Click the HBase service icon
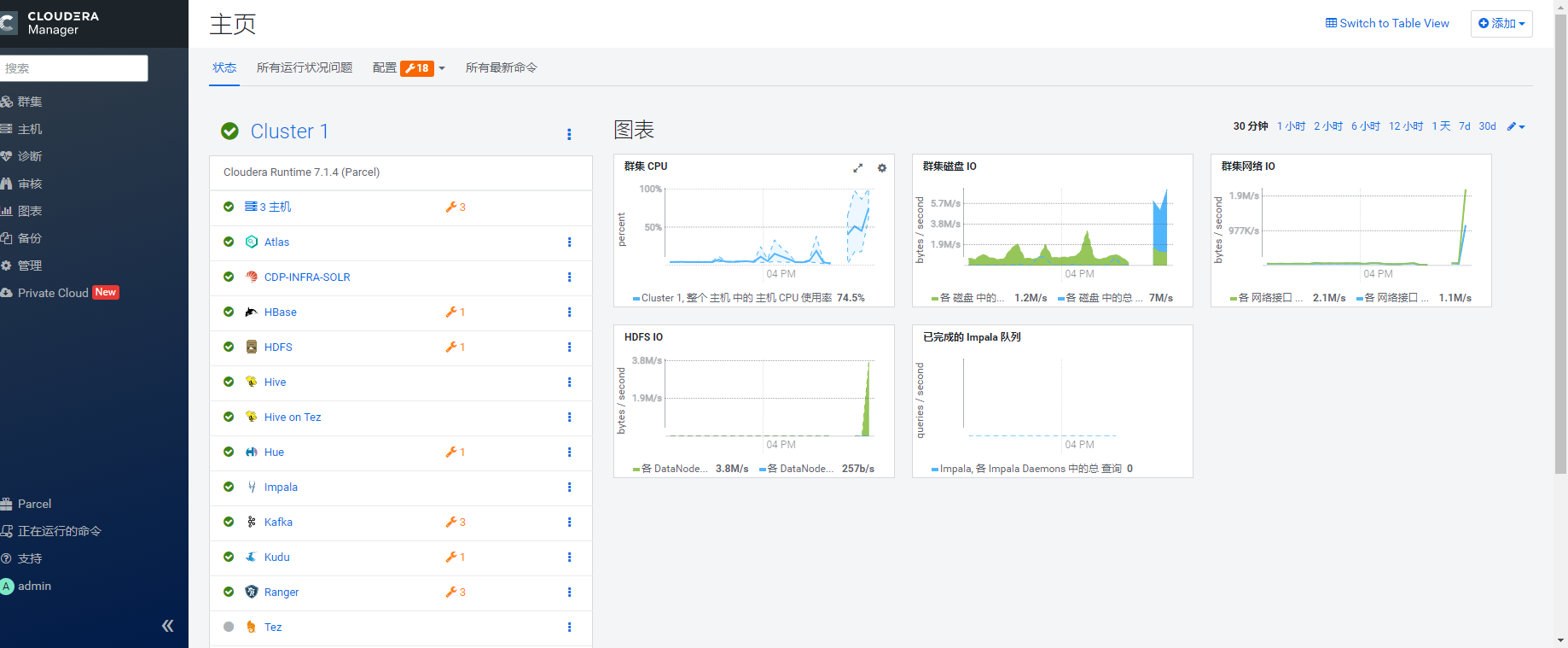This screenshot has height=648, width=1568. click(252, 312)
